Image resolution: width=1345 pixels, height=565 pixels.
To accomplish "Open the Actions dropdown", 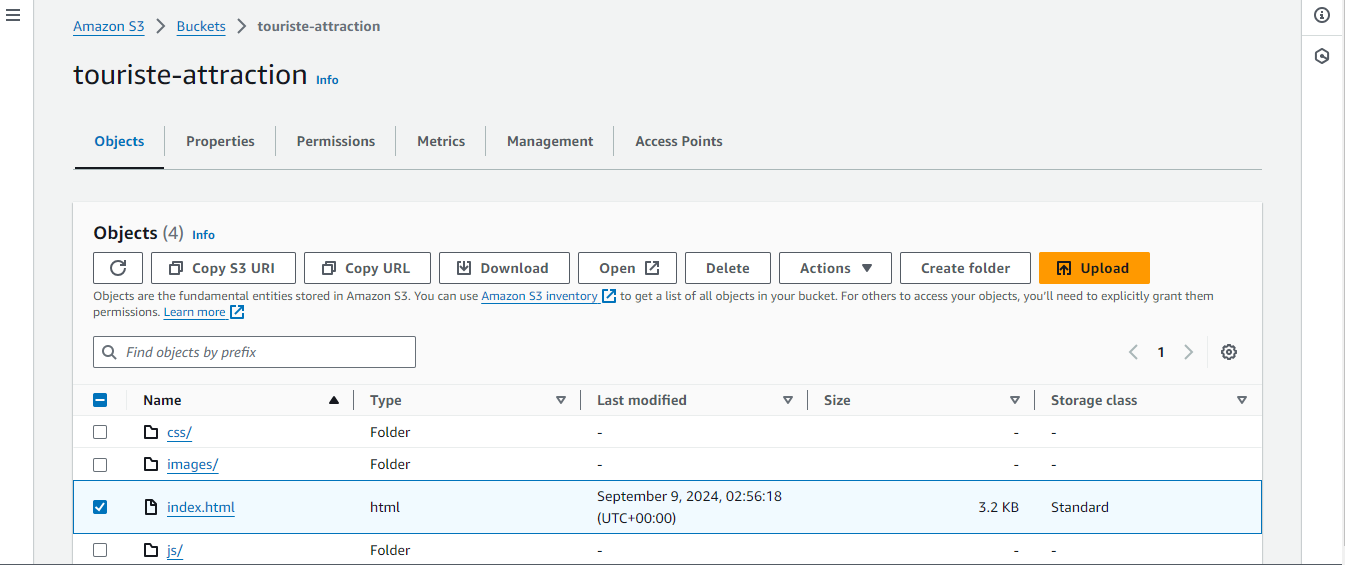I will tap(836, 268).
